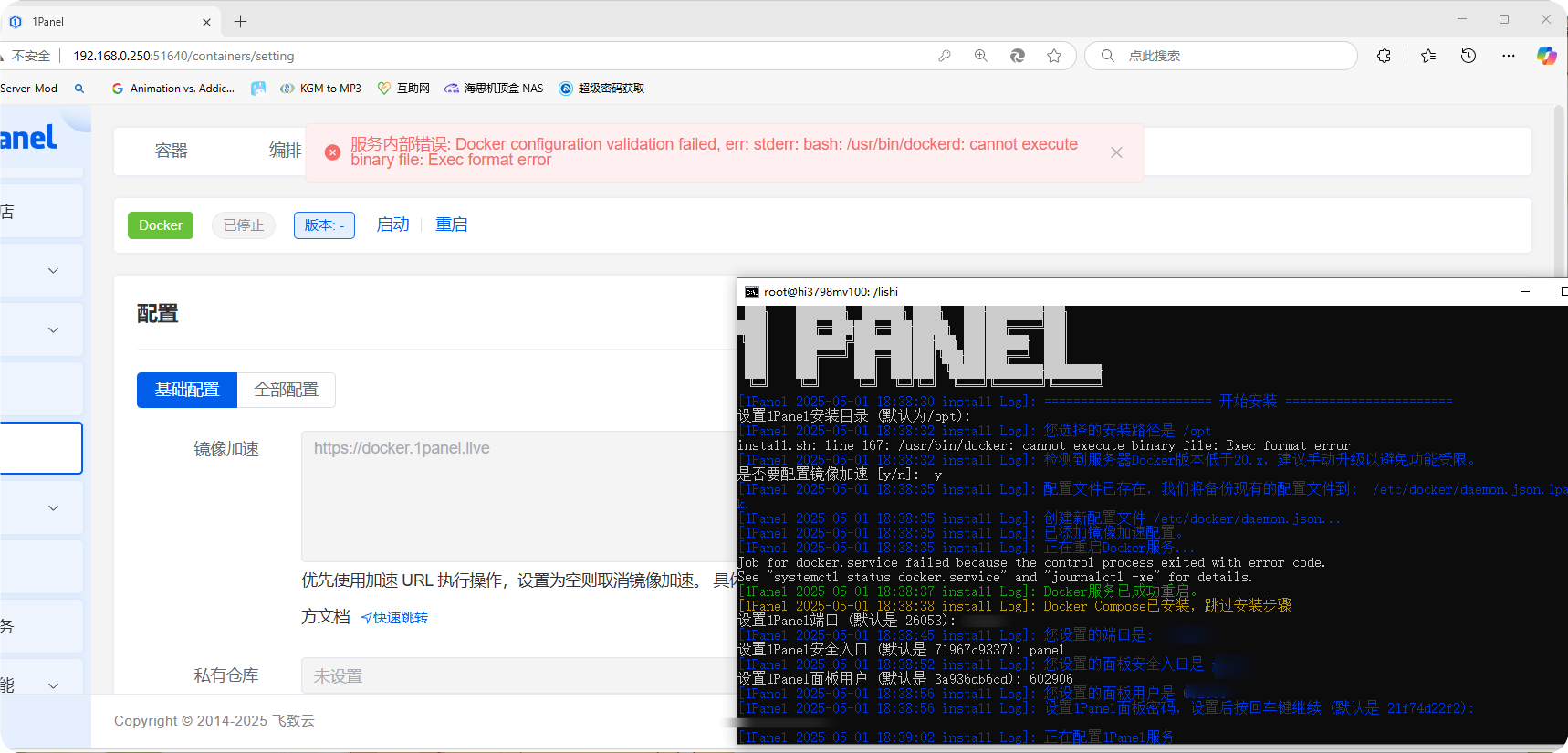Dismiss the Docker configuration error message
The image size is (1568, 753).
point(1116,152)
